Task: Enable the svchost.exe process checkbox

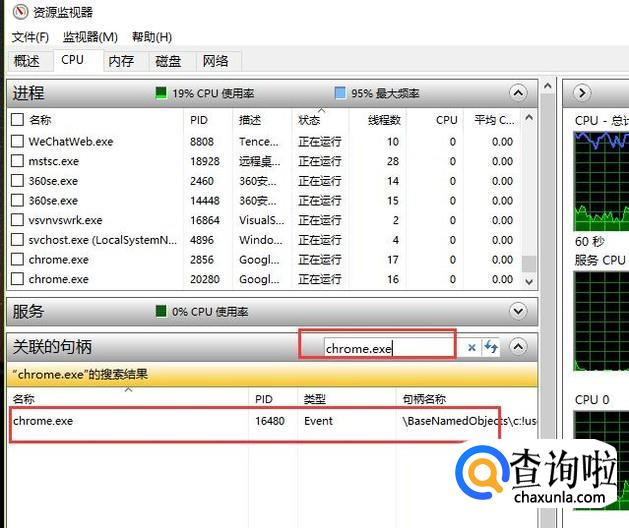Action: click(x=17, y=240)
